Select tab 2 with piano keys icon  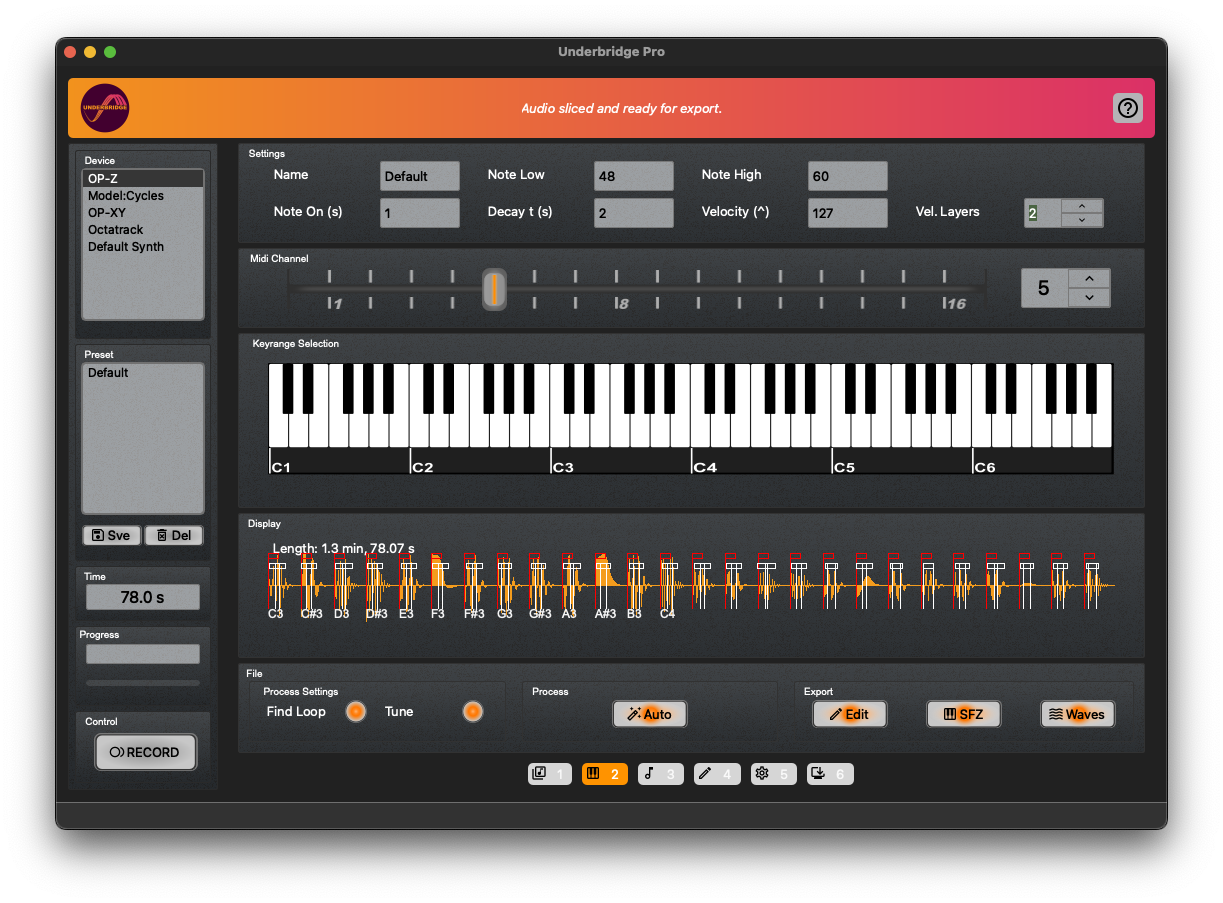tap(605, 774)
